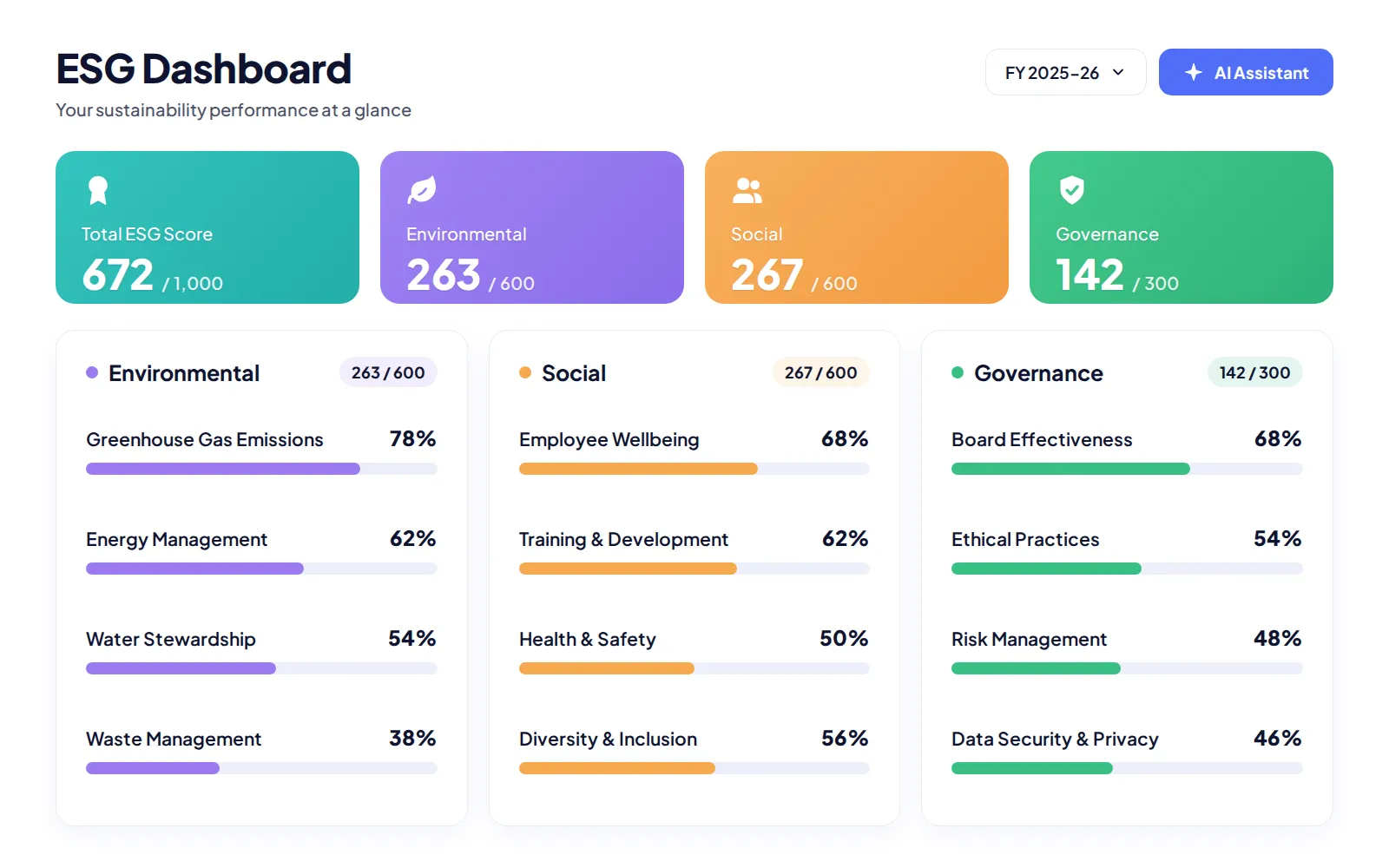Image resolution: width=1389 pixels, height=868 pixels.
Task: Click the Data Security & Privacy label
Action: click(x=1055, y=740)
